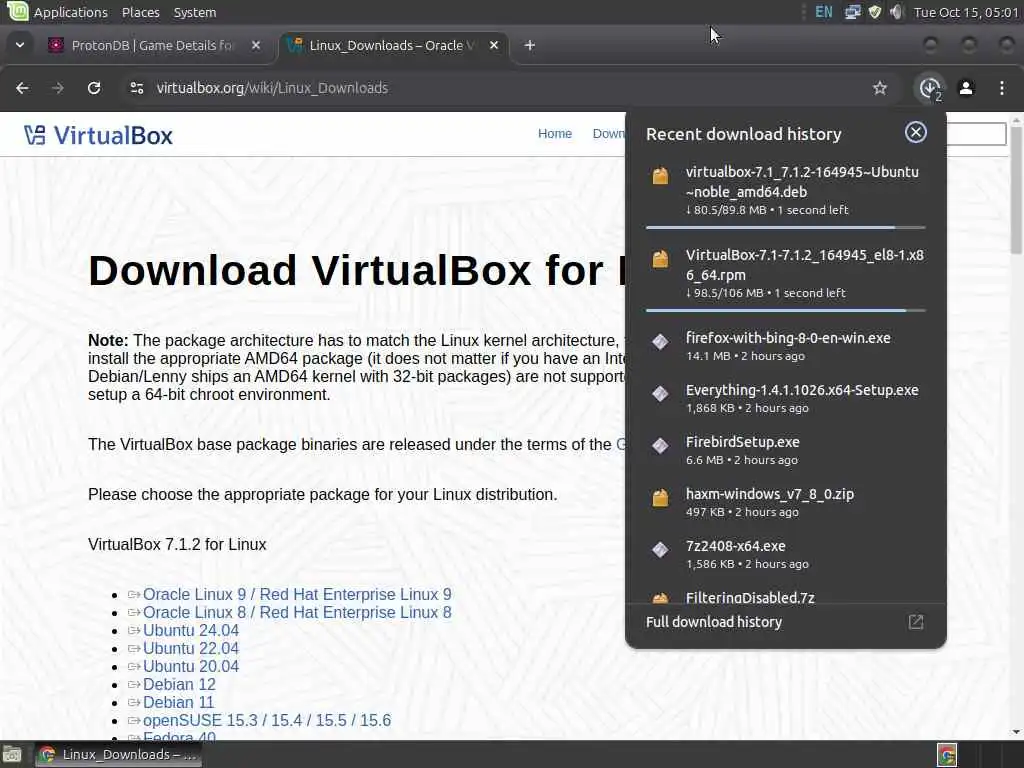
Task: Open the Chrome three-dot menu
Action: 1002,88
